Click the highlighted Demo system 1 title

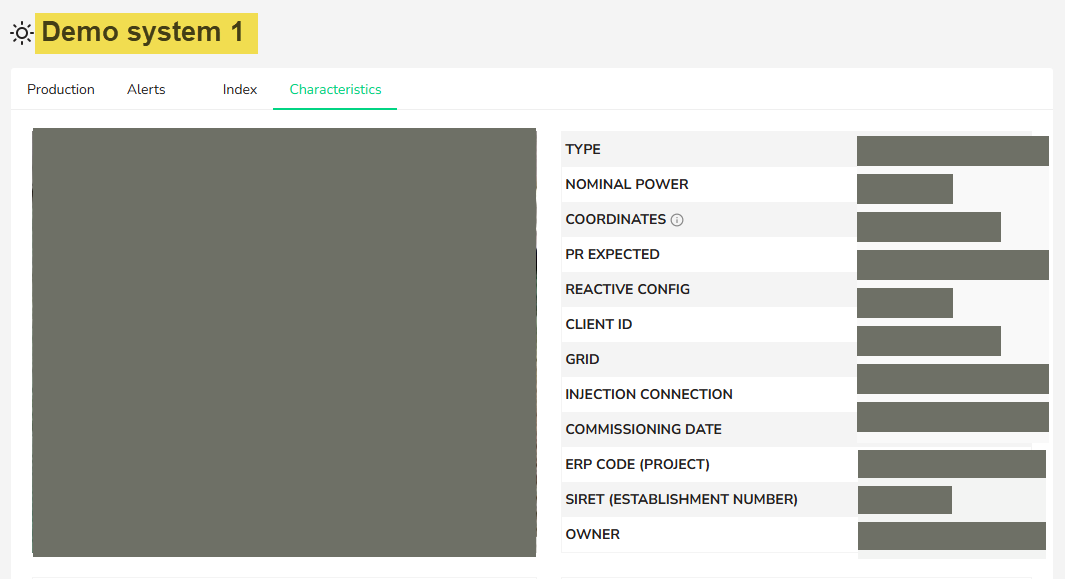tap(146, 32)
